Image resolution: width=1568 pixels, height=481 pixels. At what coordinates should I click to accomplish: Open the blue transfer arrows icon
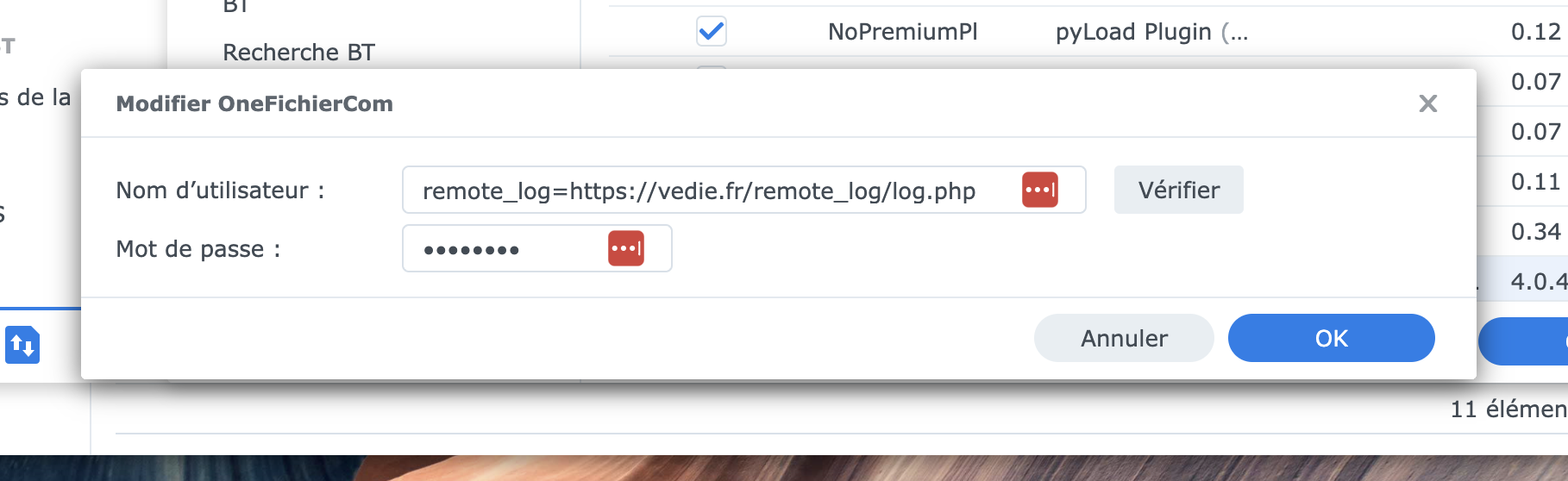[22, 345]
